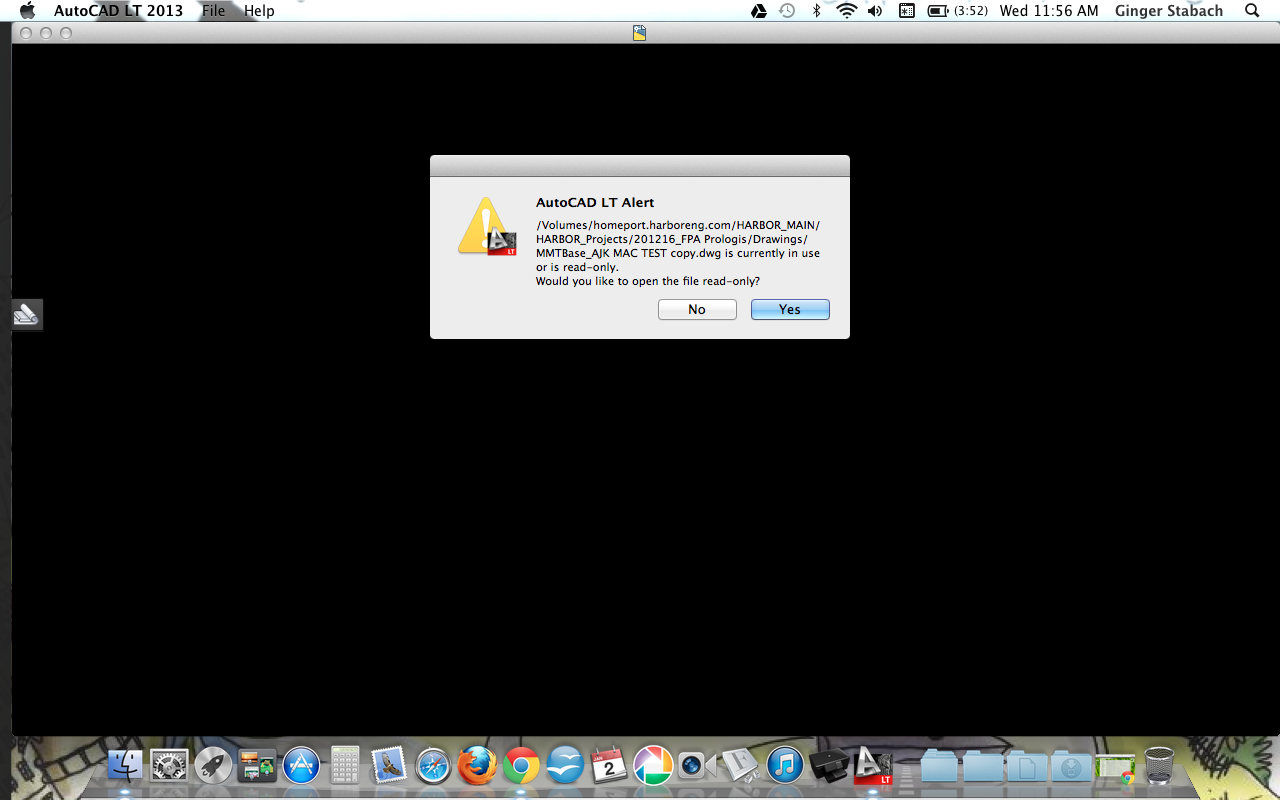Open the camera lens app in Dock

pos(697,766)
